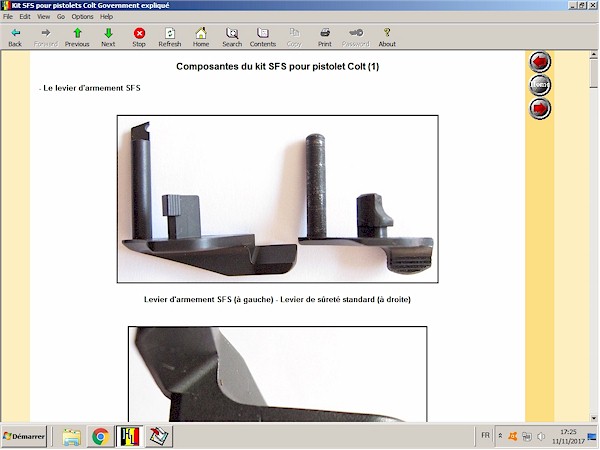Image resolution: width=600 pixels, height=450 pixels.
Task: Open the fourth taskbar application icon
Action: pyautogui.click(x=159, y=436)
